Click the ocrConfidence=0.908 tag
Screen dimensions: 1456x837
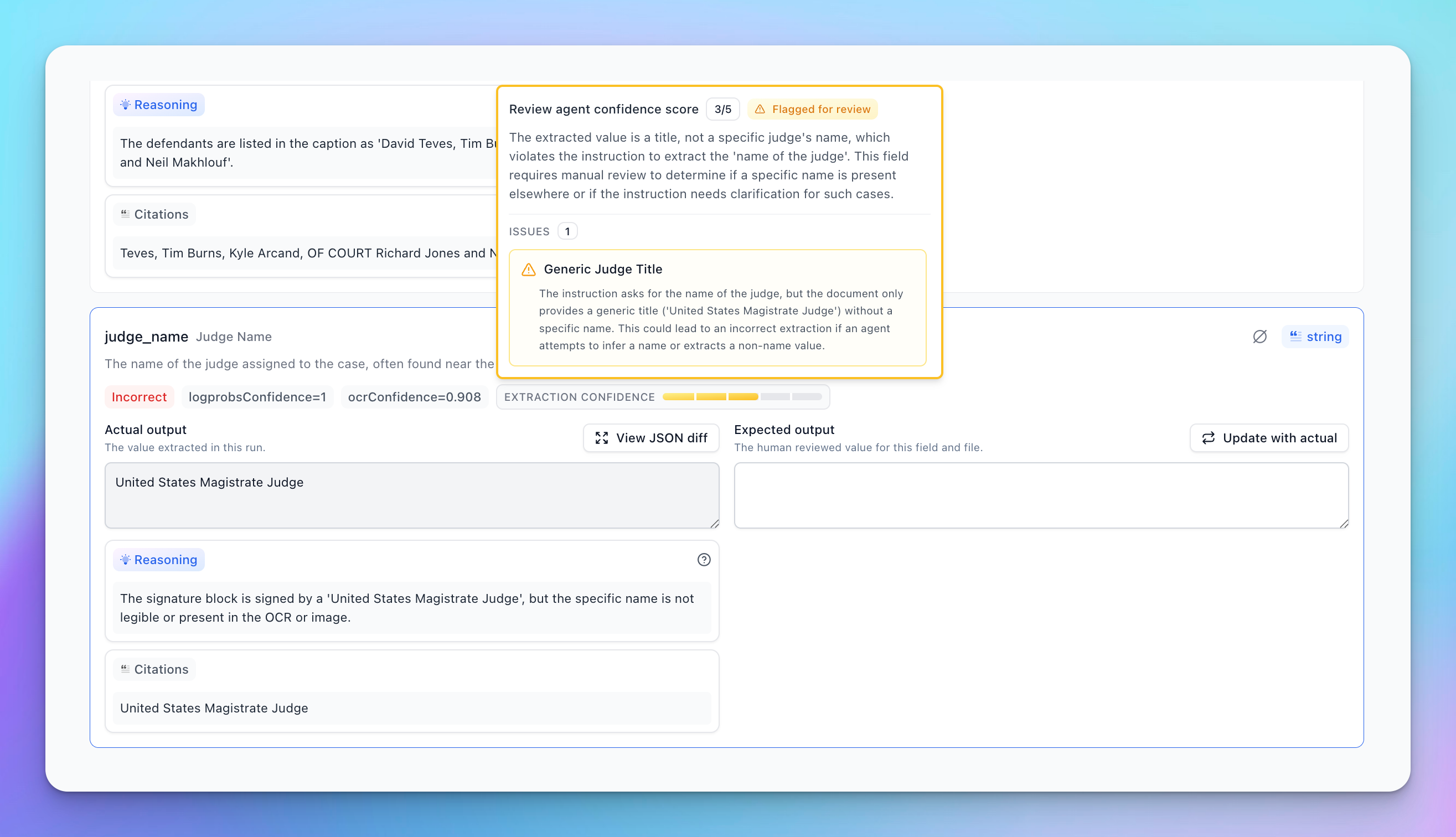pyautogui.click(x=414, y=397)
